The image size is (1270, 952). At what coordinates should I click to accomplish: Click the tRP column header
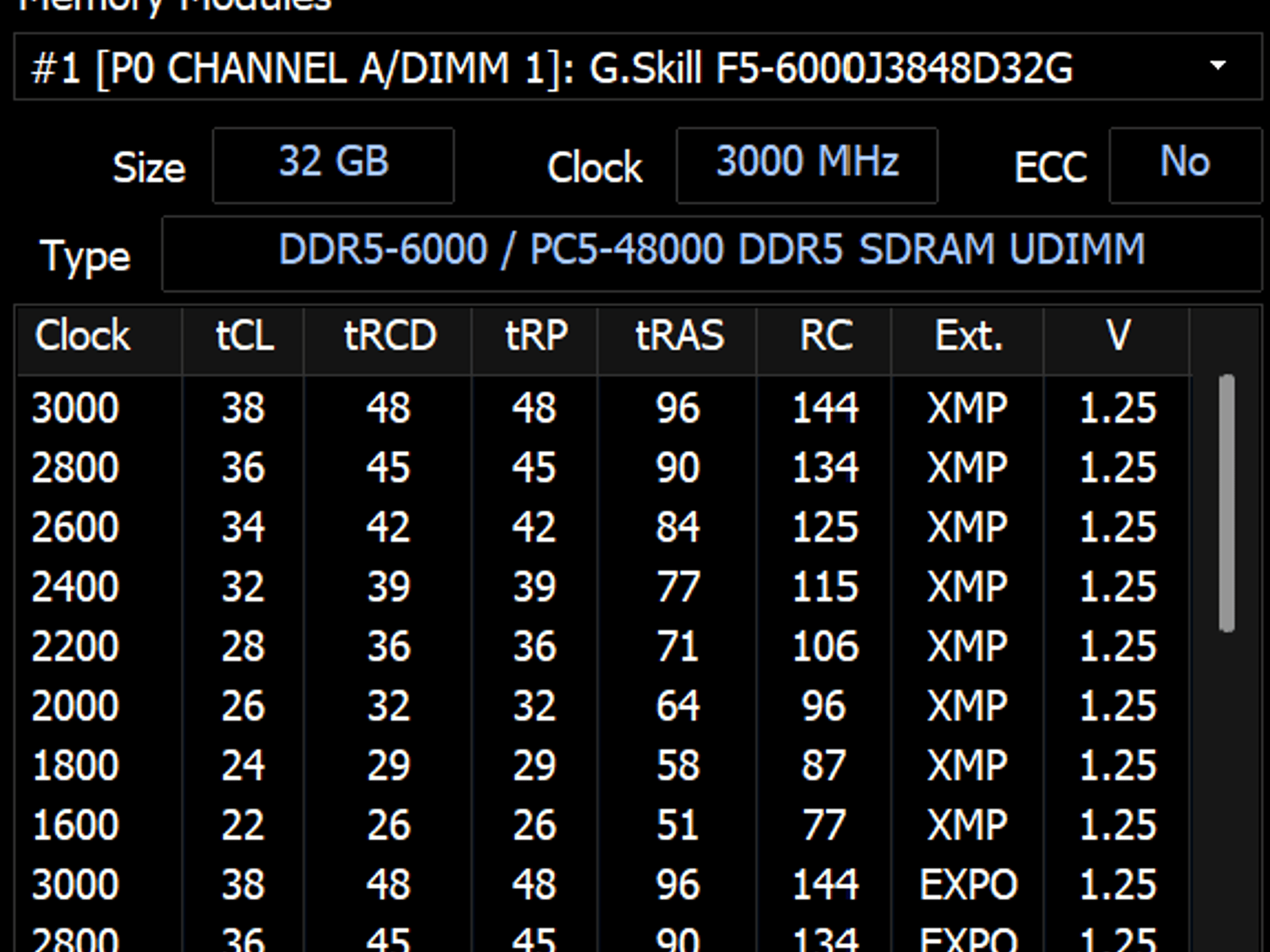tap(535, 340)
